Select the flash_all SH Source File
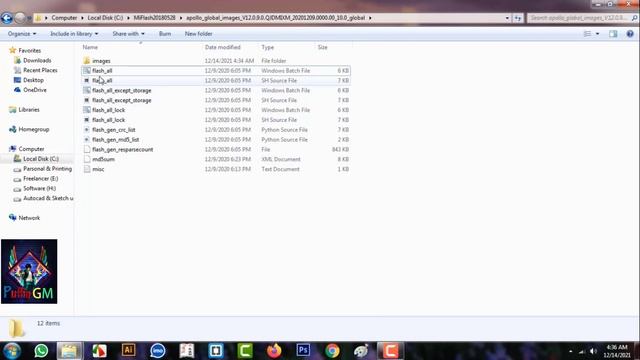640x360 pixels. pos(216,80)
